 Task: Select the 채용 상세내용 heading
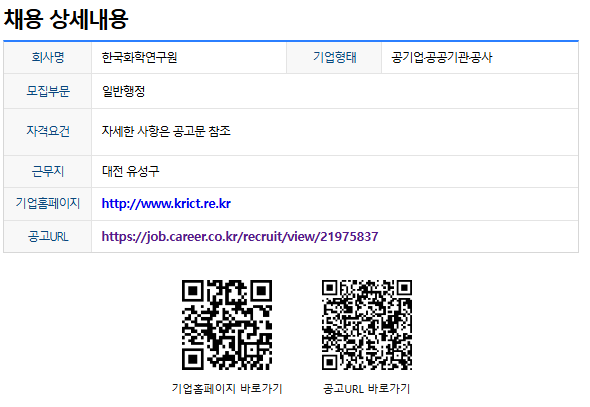coord(66,19)
